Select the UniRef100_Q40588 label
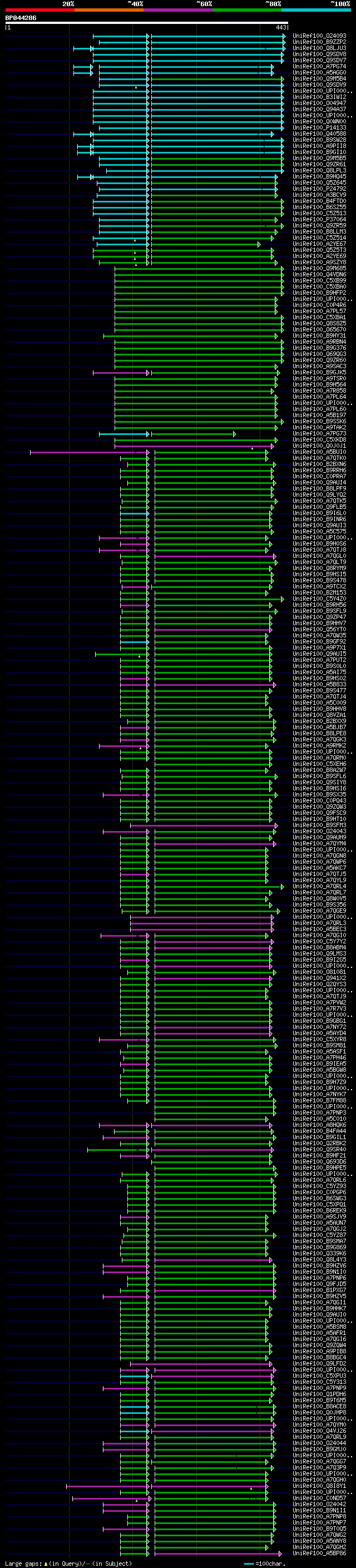This screenshot has height=1568, width=356. pyautogui.click(x=319, y=134)
